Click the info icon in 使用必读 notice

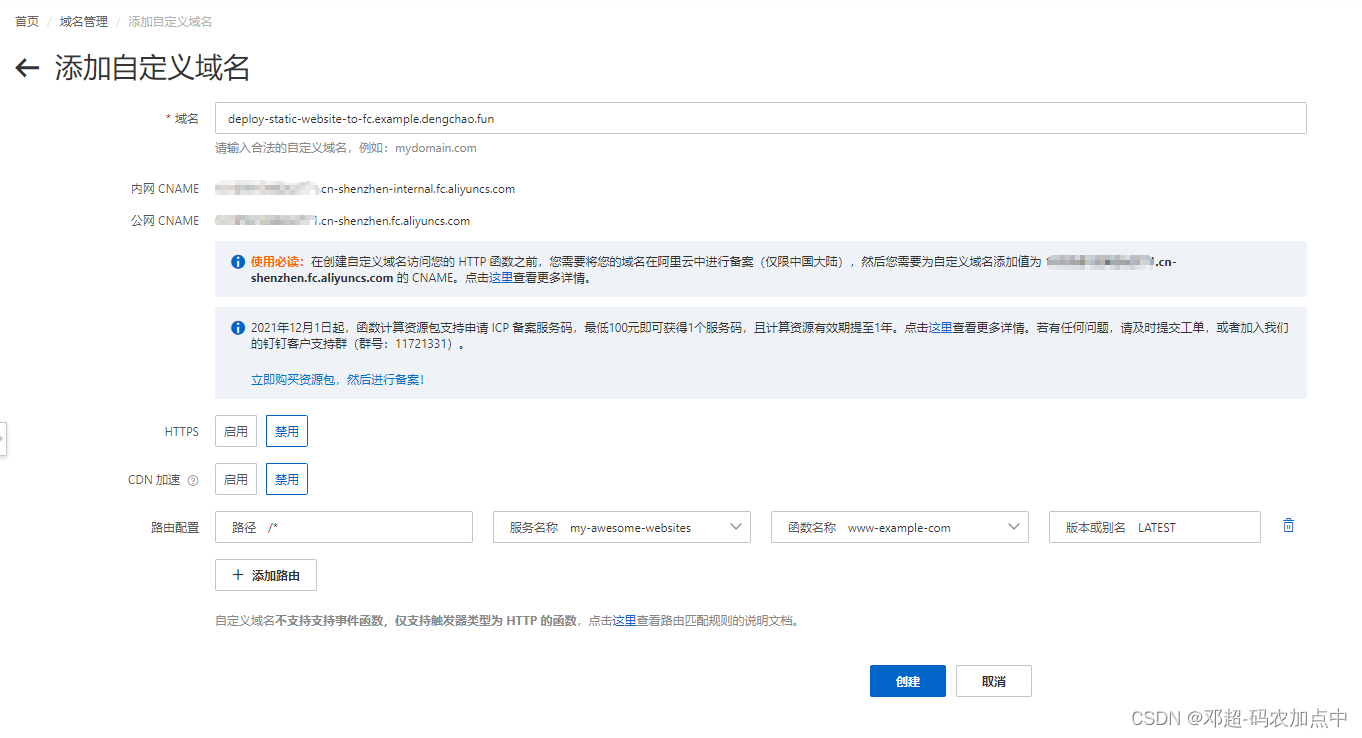coord(238,262)
